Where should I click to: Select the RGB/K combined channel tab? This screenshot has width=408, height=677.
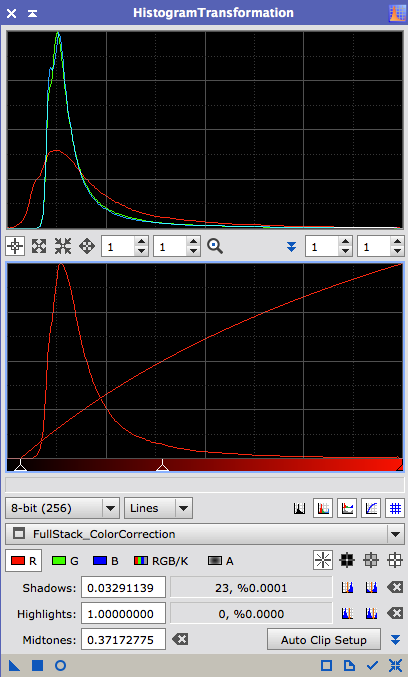(161, 561)
